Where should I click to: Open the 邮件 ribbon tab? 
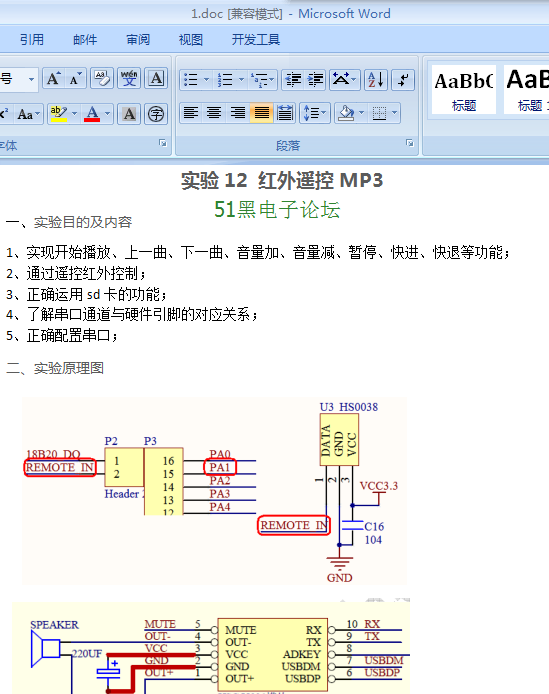(x=85, y=40)
